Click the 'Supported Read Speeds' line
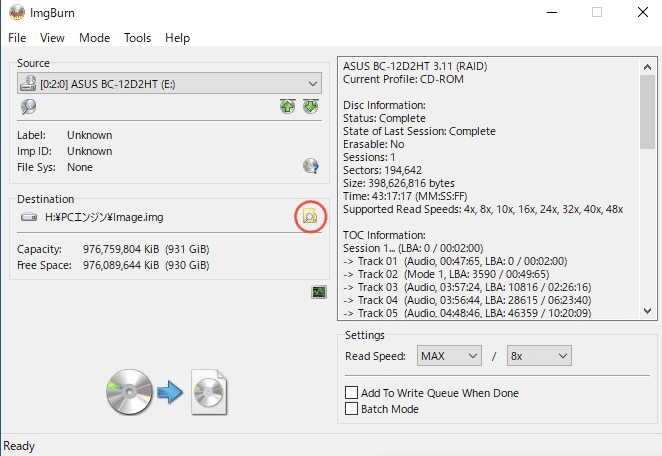Screen dimensions: 662x456 click(x=483, y=209)
